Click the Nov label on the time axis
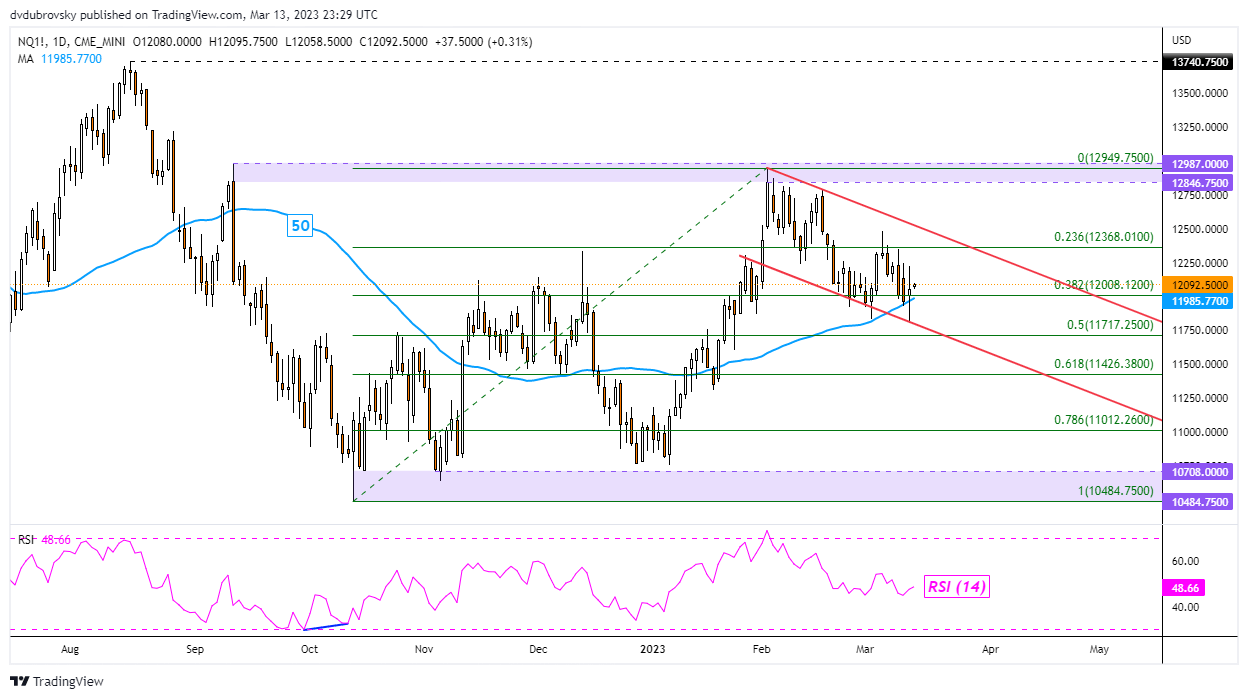The height and width of the screenshot is (699, 1248). (424, 649)
